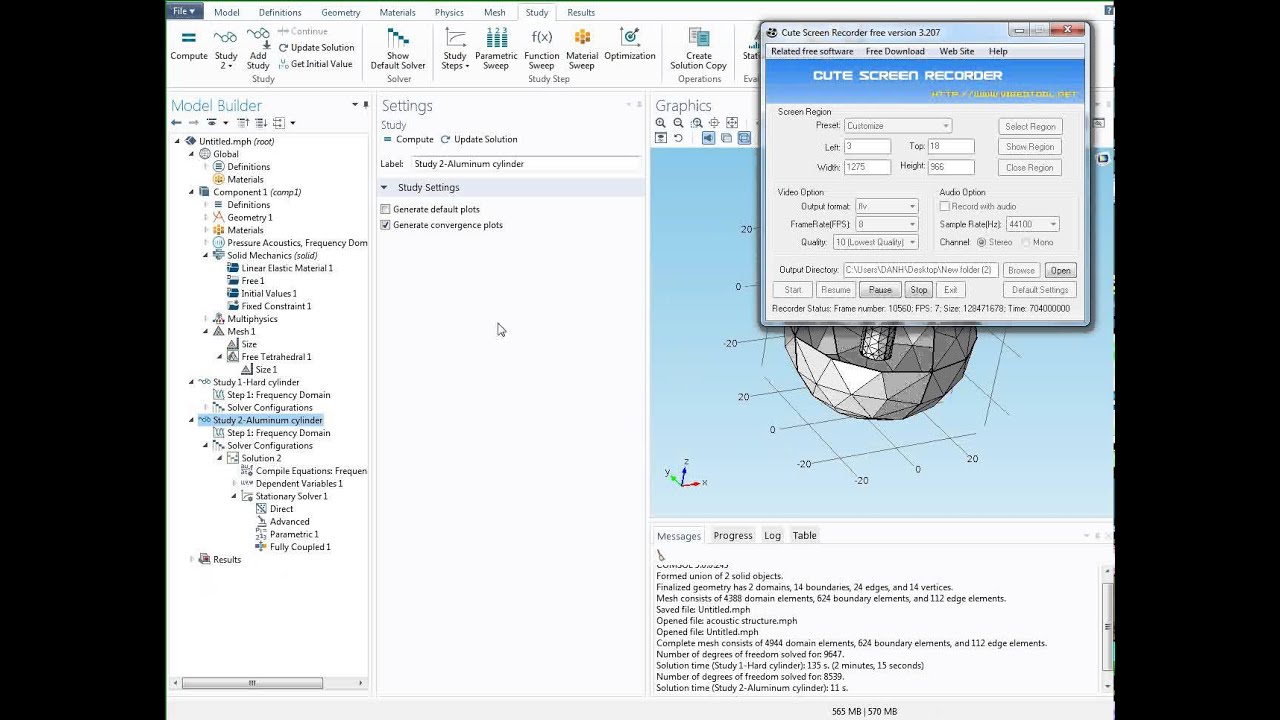Collapse the Study Settings section
Viewport: 1280px width, 720px height.
[384, 187]
